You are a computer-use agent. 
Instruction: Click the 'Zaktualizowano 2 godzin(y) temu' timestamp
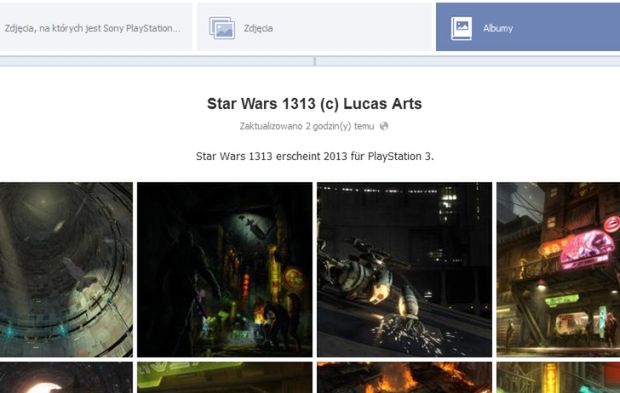307,126
